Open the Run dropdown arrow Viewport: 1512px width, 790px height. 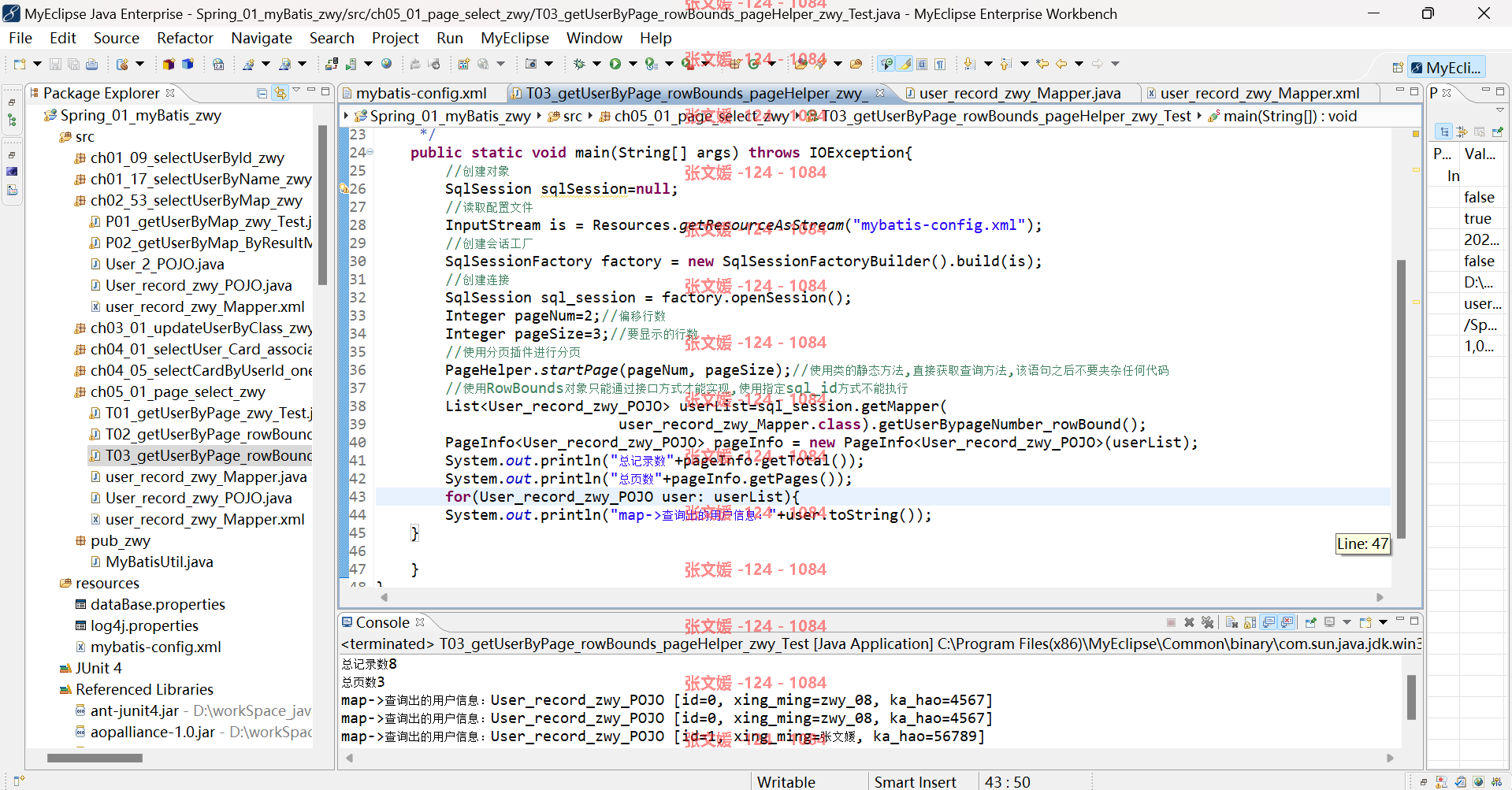pos(633,64)
